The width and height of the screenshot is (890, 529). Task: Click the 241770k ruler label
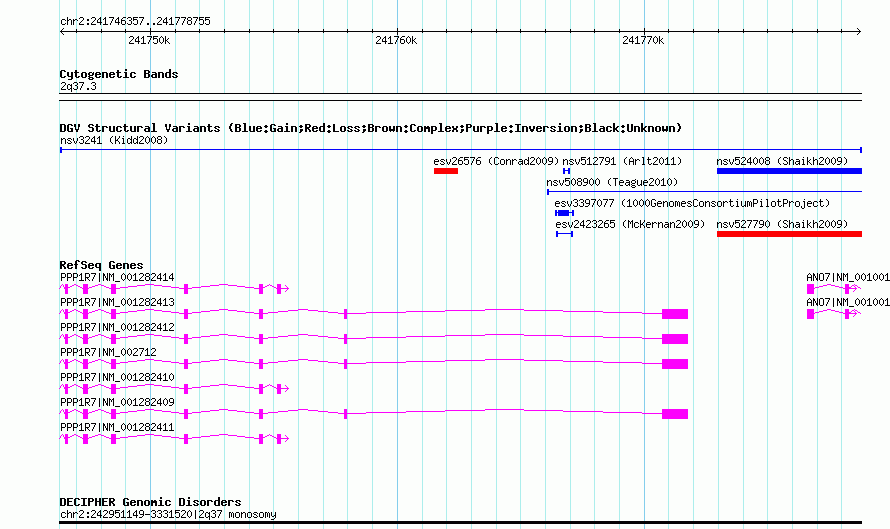643,40
